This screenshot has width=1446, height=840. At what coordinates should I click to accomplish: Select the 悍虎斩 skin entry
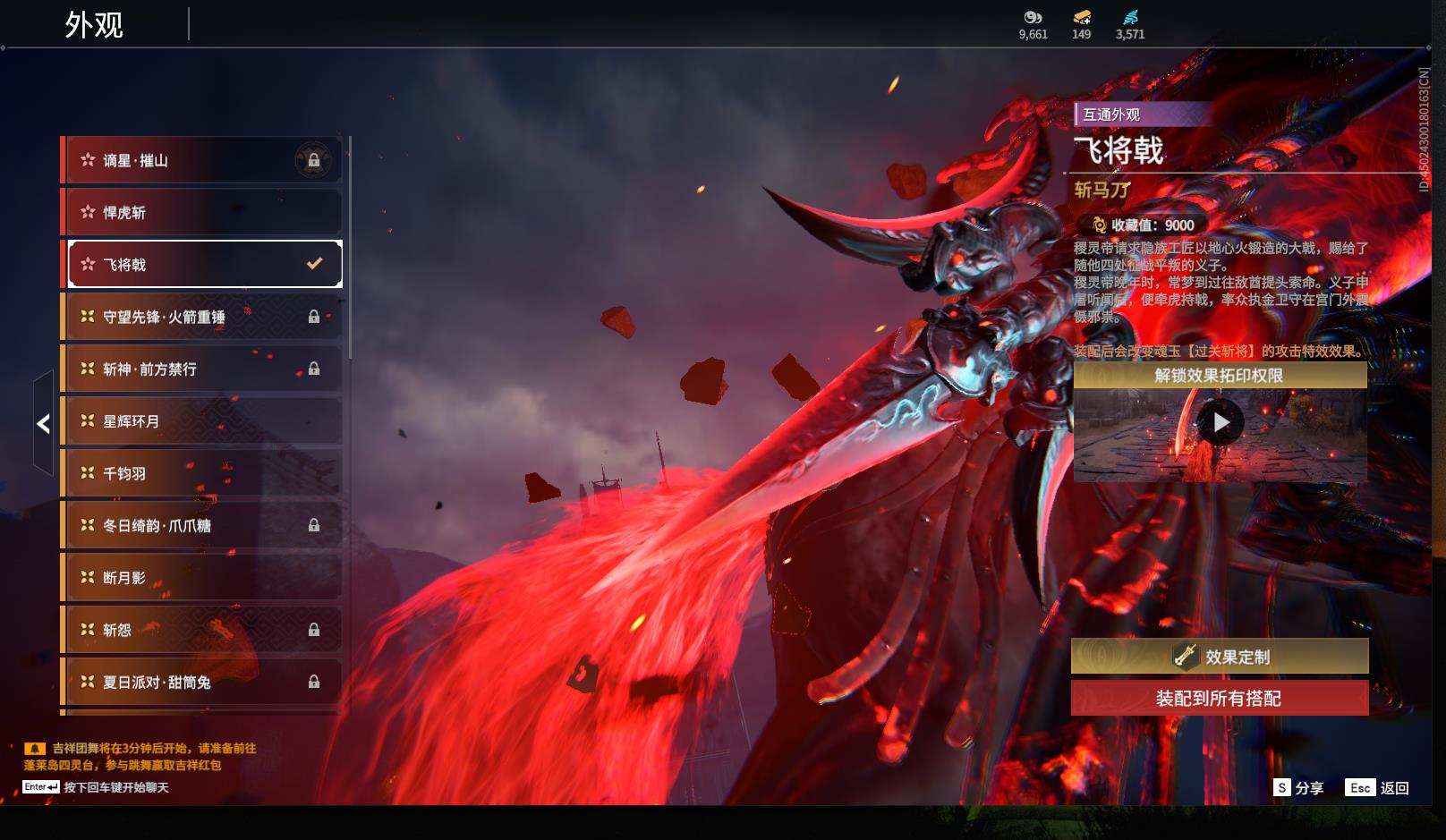click(x=202, y=212)
